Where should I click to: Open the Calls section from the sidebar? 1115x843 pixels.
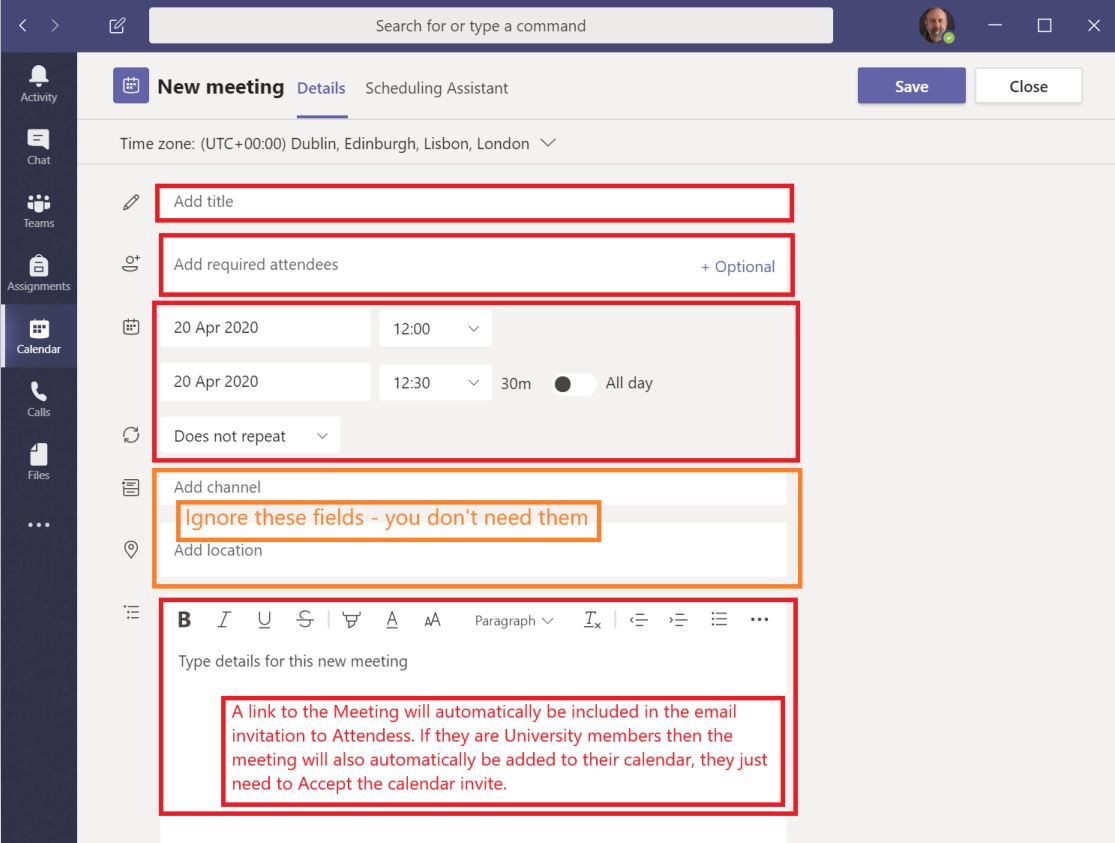tap(38, 392)
